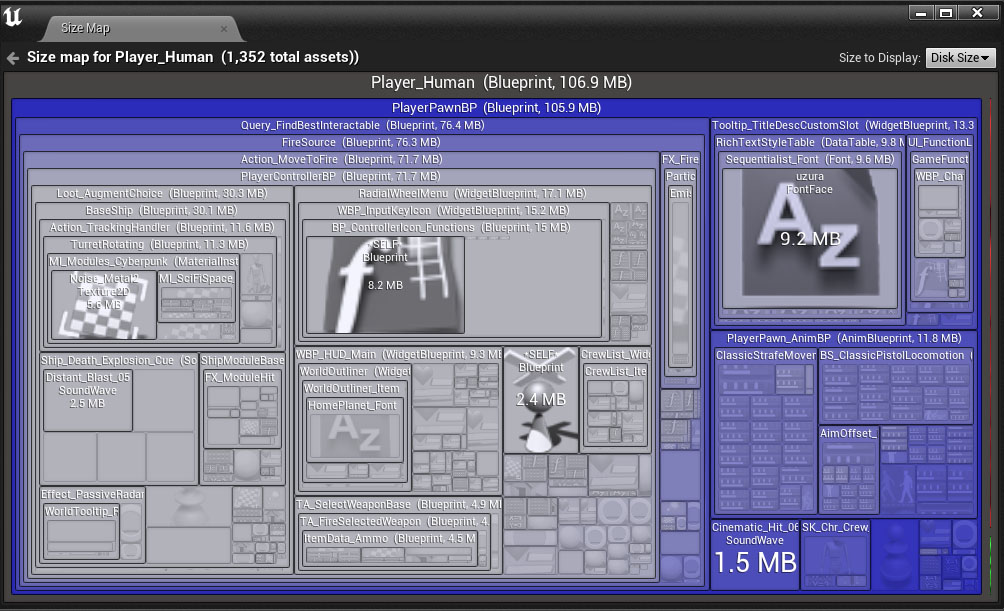Select the Query_FindBestInteractable header bar
The height and width of the screenshot is (611, 1004).
coord(362,126)
